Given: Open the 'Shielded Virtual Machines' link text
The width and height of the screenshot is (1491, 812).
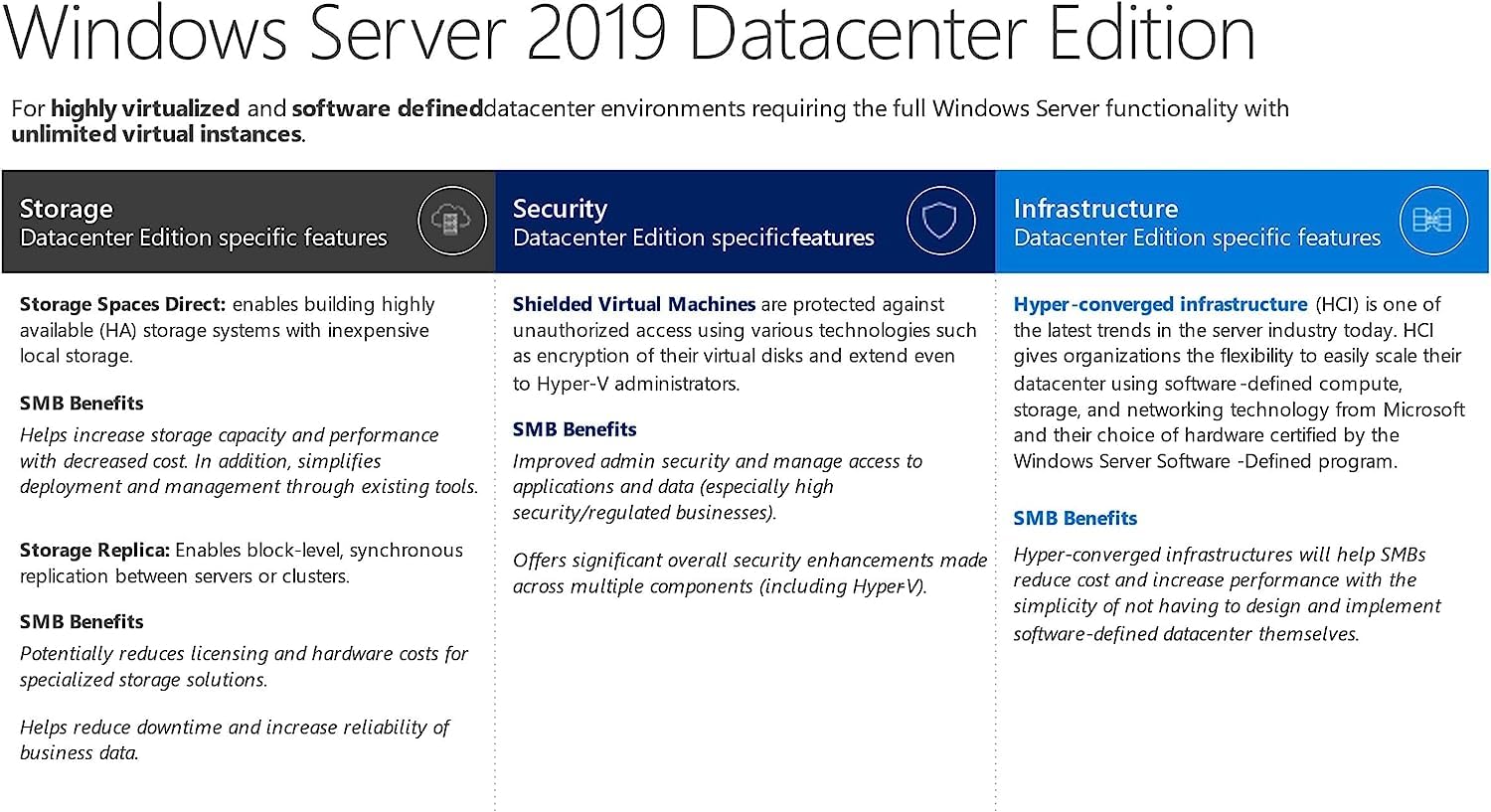Looking at the screenshot, I should coord(634,304).
